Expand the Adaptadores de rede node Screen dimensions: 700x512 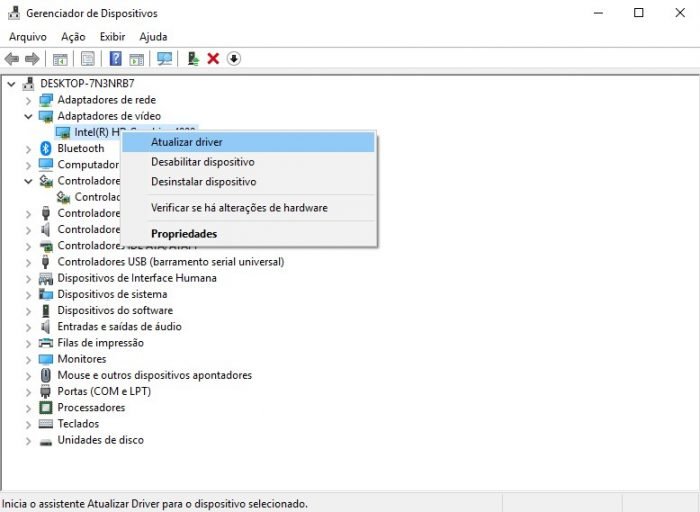(28, 100)
